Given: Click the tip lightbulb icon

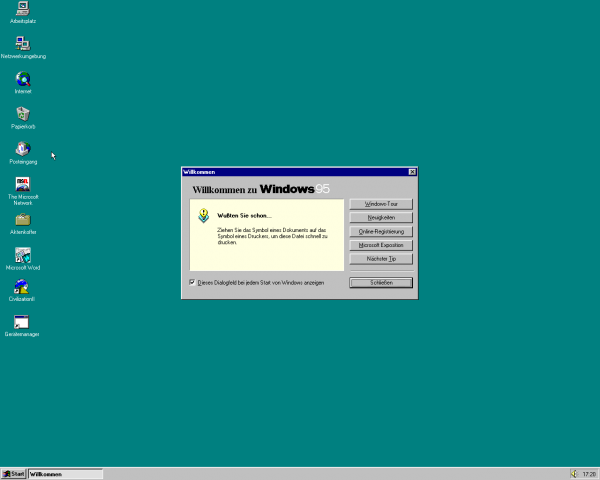Looking at the screenshot, I should (x=204, y=216).
